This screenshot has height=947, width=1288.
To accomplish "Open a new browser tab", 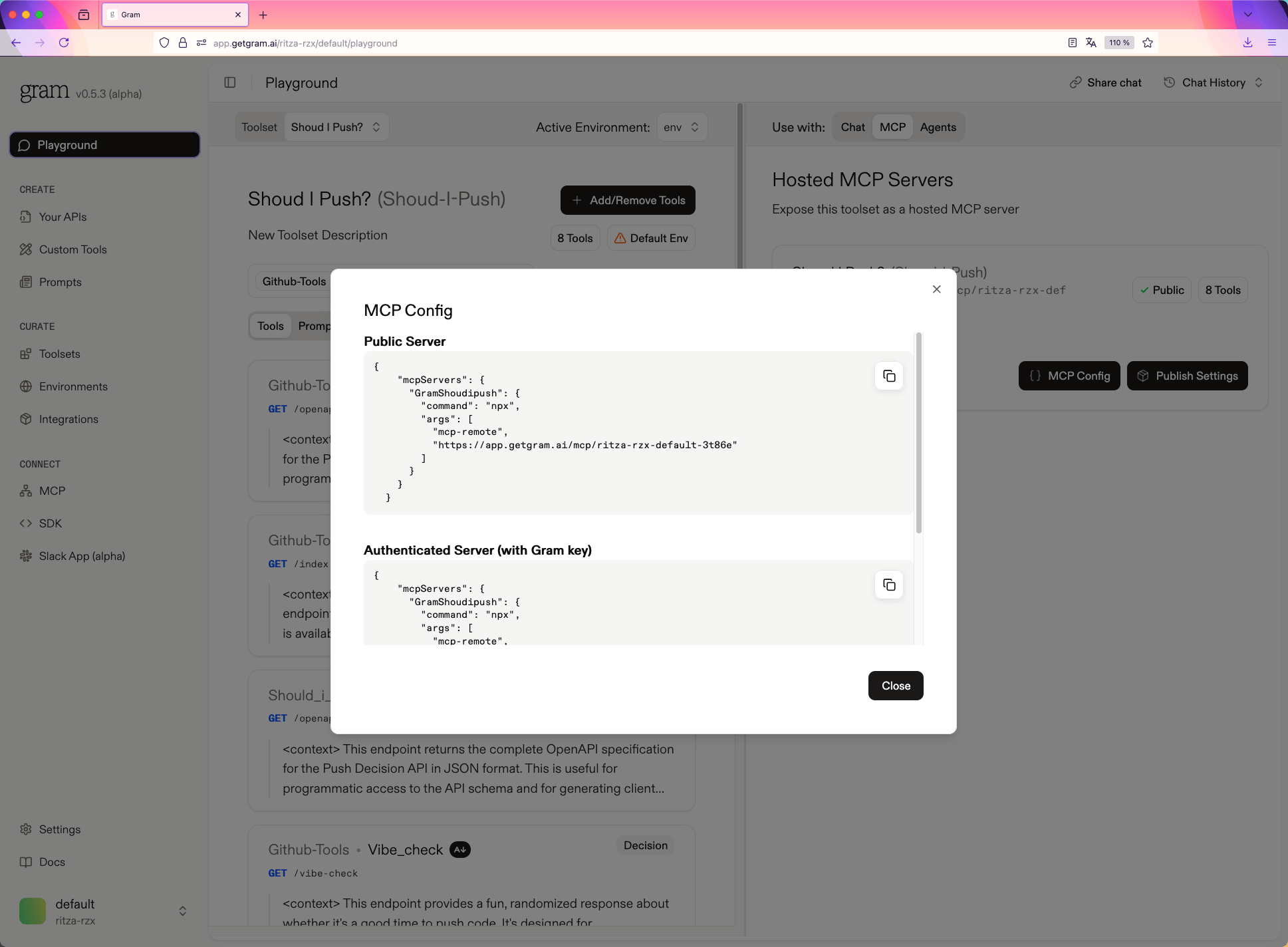I will 263,15.
